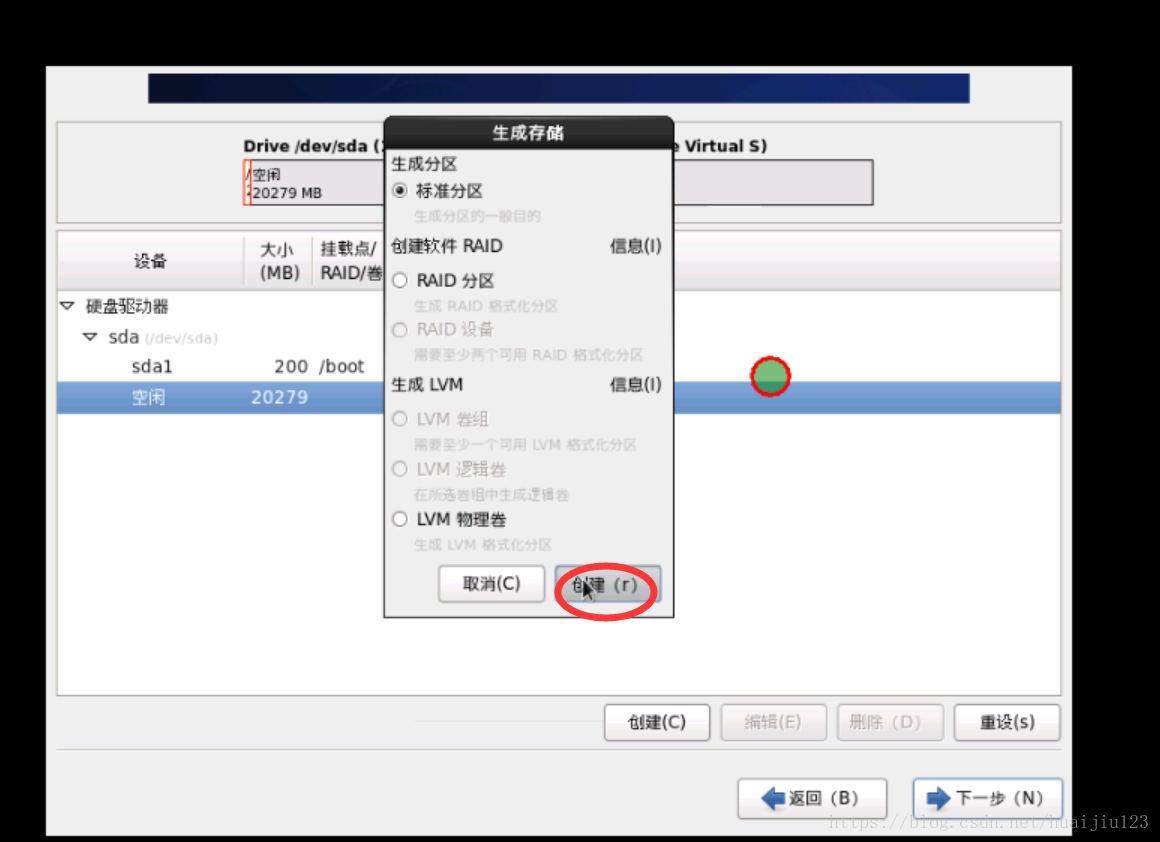This screenshot has height=842, width=1160.
Task: Click the 创建软件 RAID section heading
Action: 447,246
